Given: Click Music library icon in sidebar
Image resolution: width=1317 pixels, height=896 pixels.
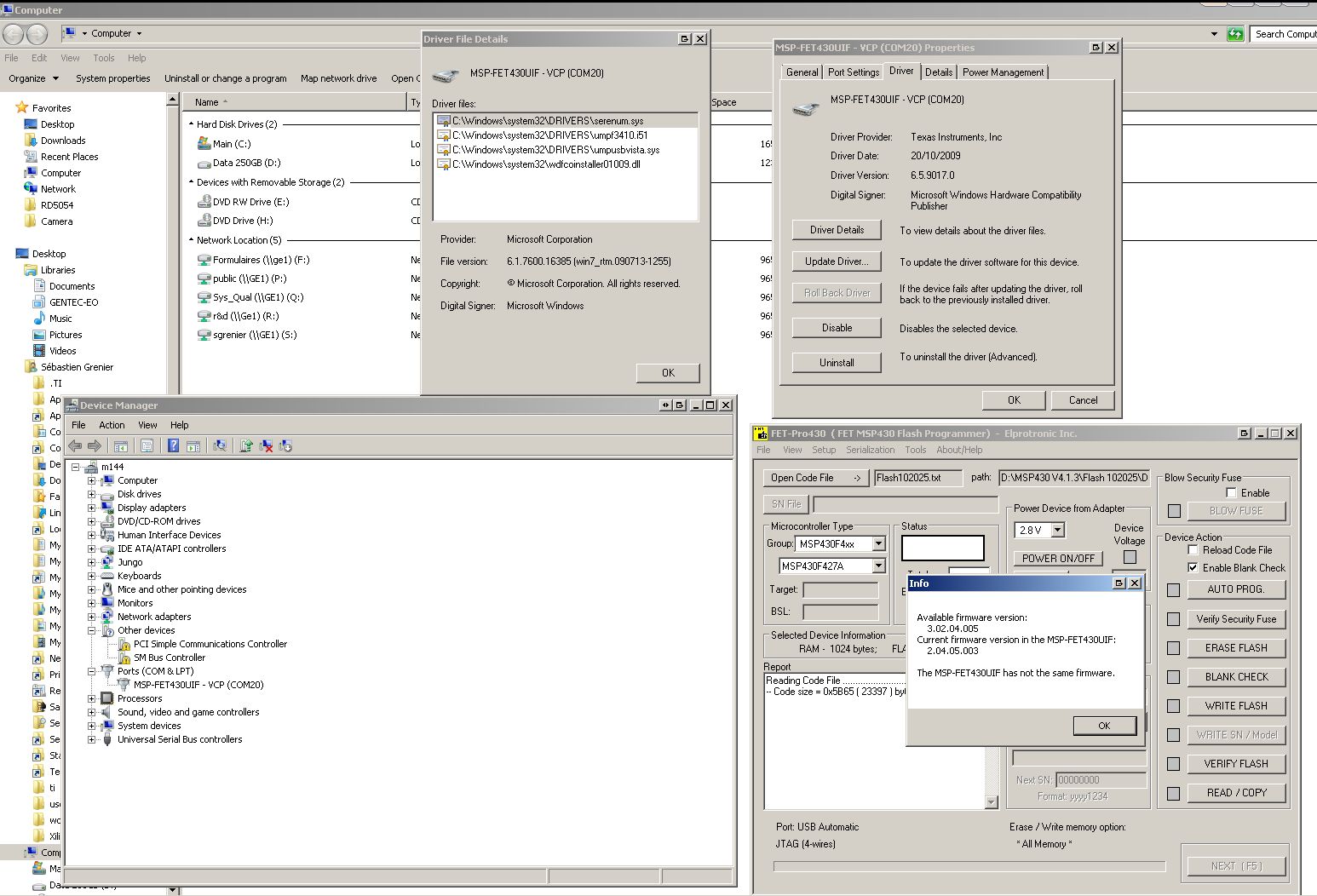Looking at the screenshot, I should pyautogui.click(x=39, y=319).
